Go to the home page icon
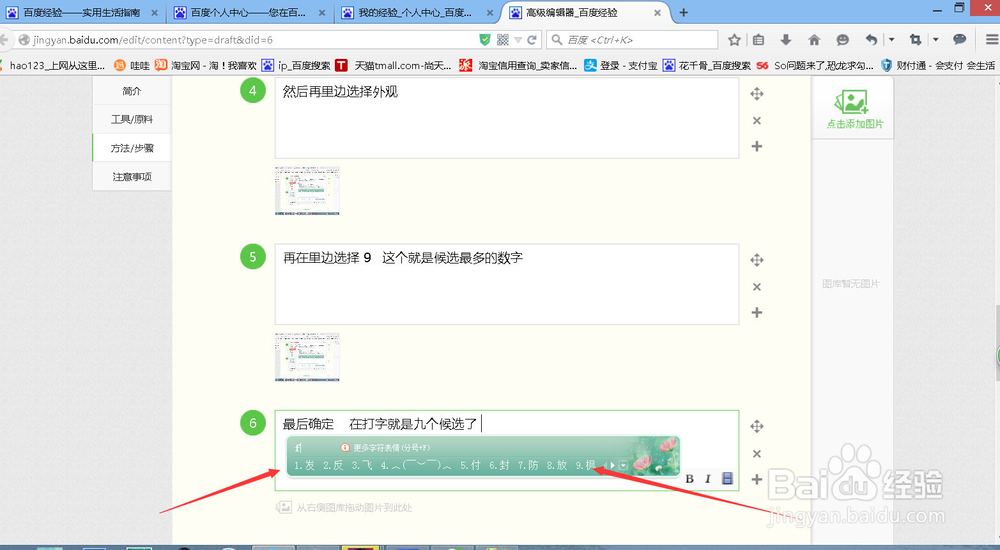The height and width of the screenshot is (550, 1000). 814,40
